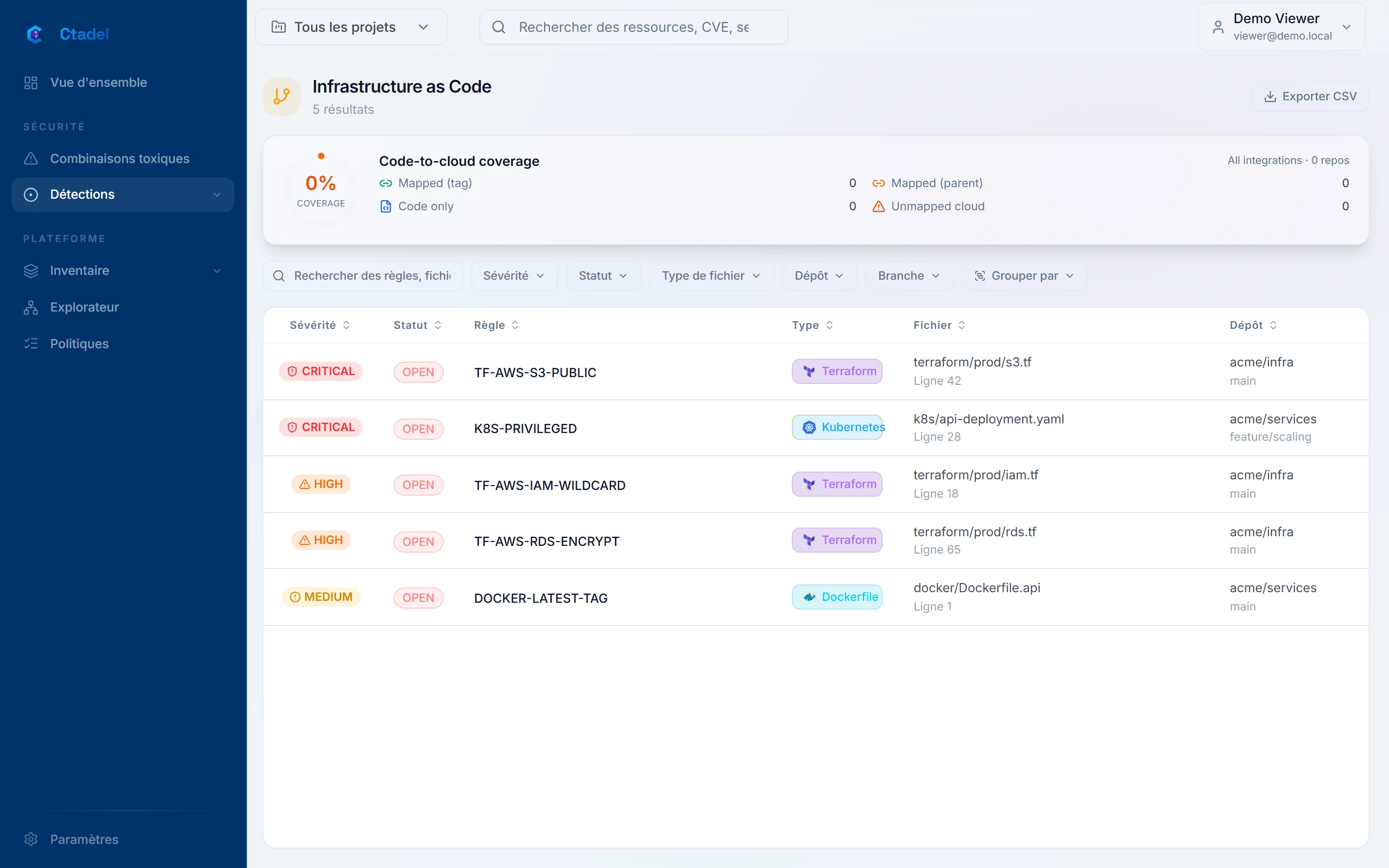This screenshot has height=868, width=1389.
Task: Click the 0% coverage gauge
Action: 321,190
